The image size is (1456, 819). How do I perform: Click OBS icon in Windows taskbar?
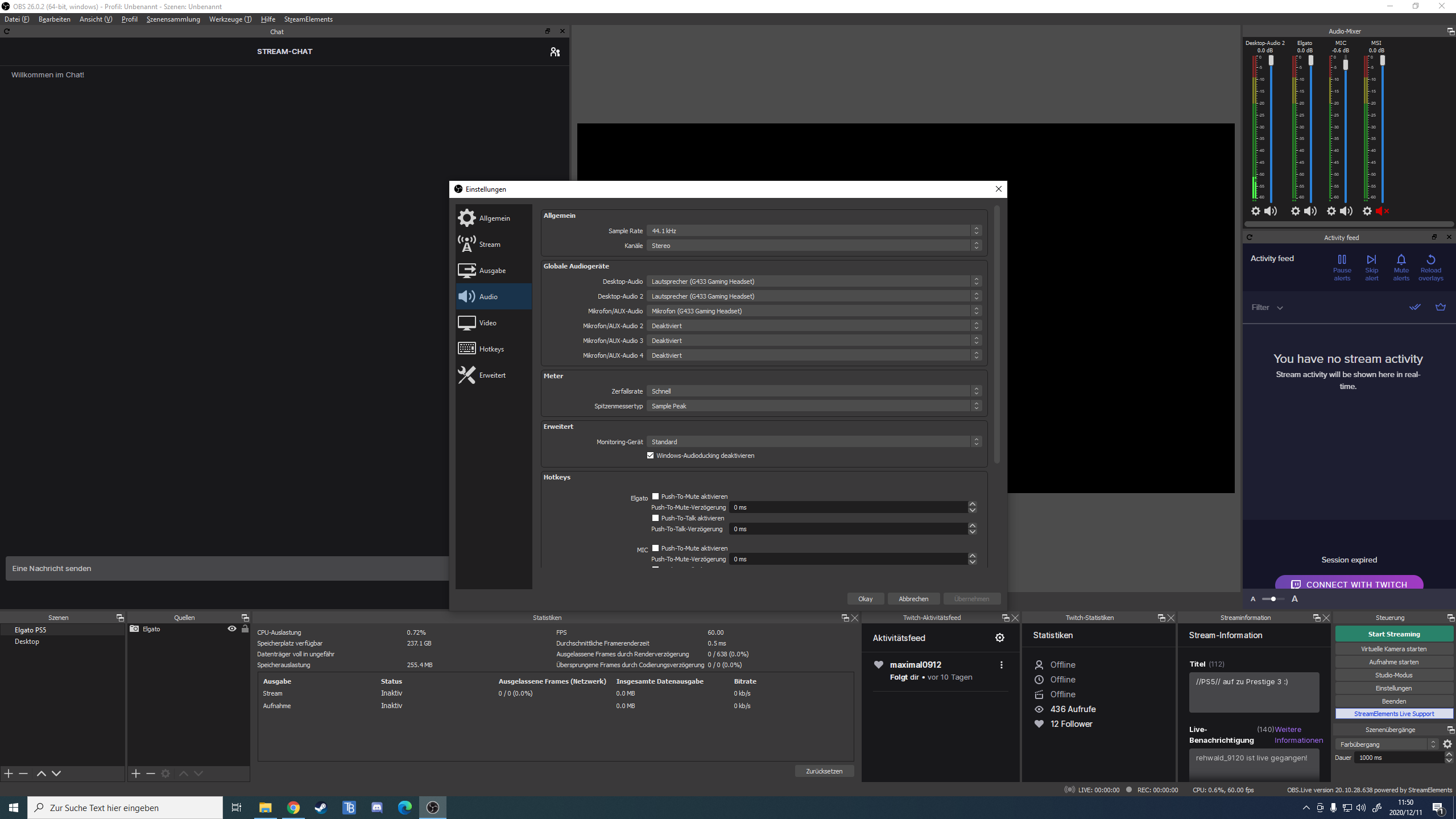[x=432, y=808]
